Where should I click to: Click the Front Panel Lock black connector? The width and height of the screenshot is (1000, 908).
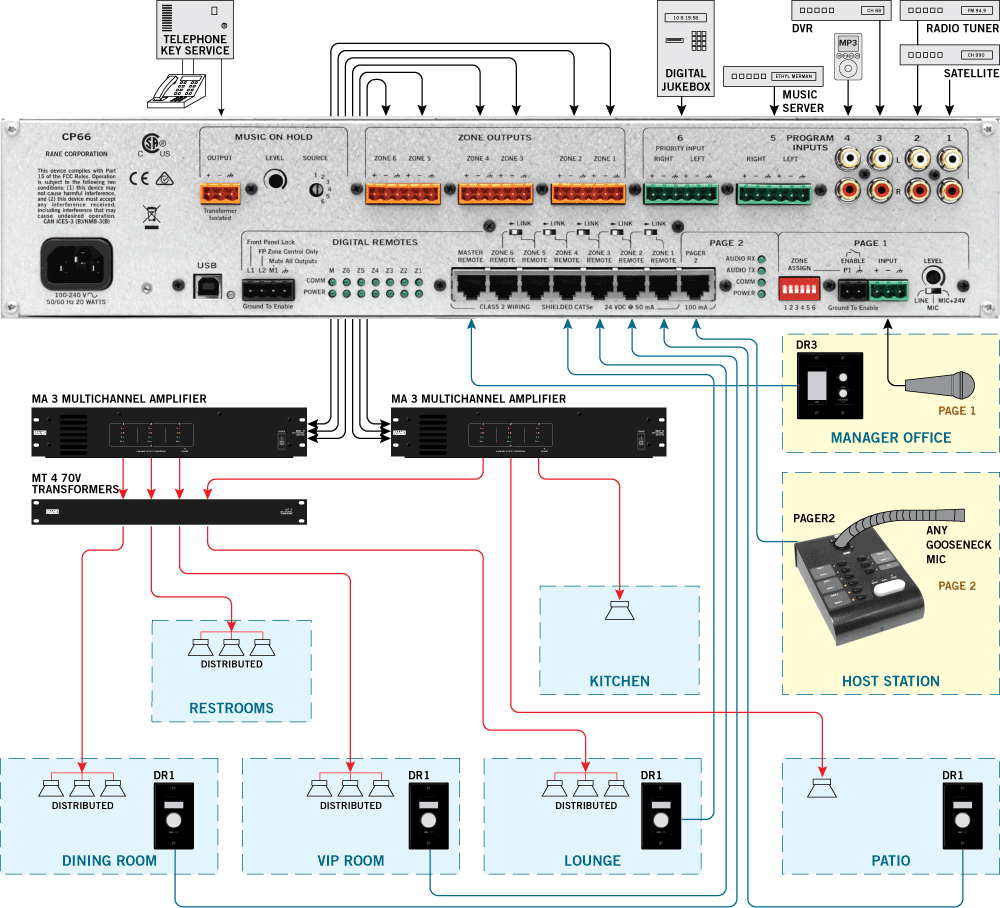pyautogui.click(x=268, y=290)
